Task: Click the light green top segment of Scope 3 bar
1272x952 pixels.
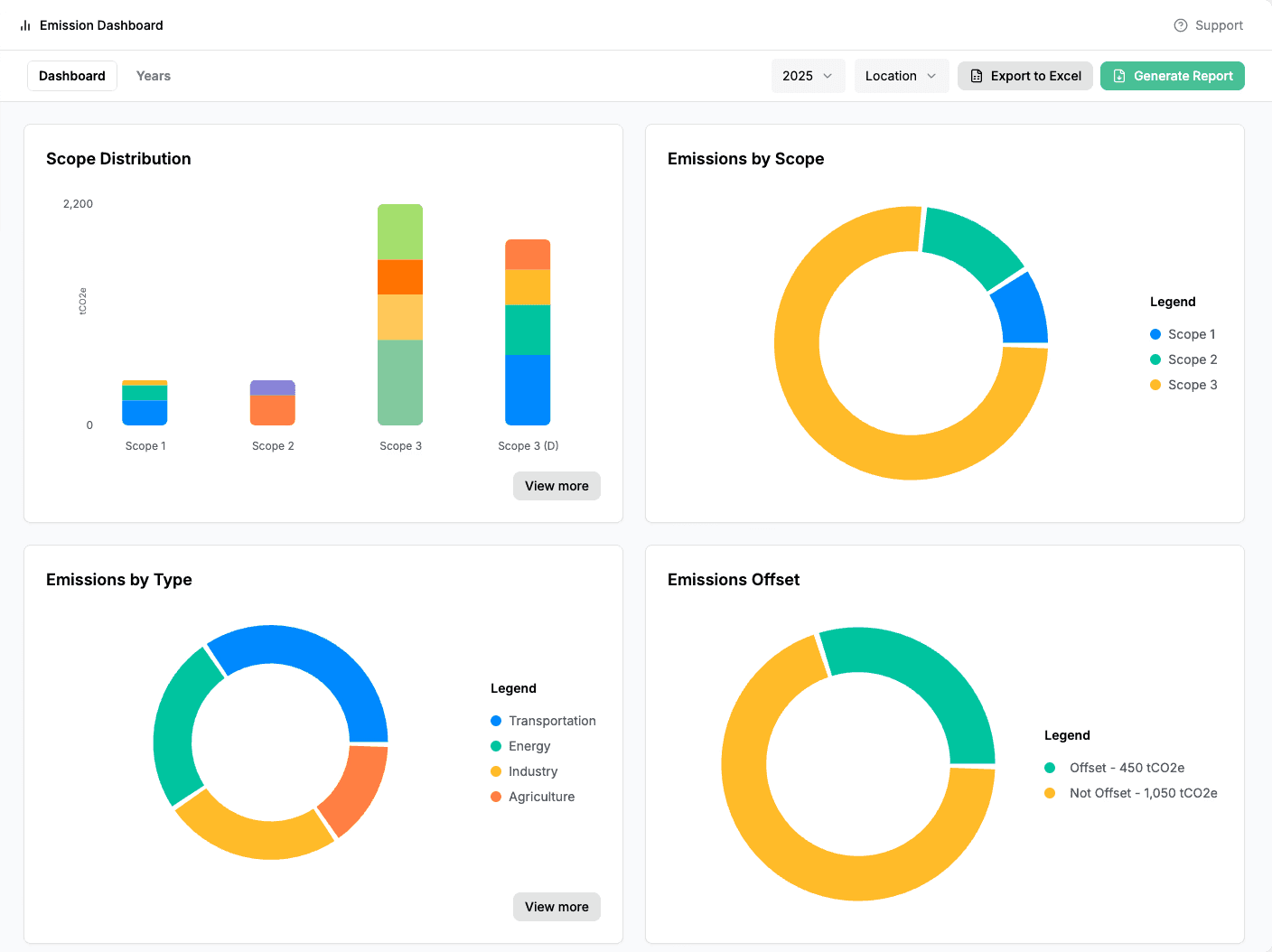Action: (x=400, y=232)
